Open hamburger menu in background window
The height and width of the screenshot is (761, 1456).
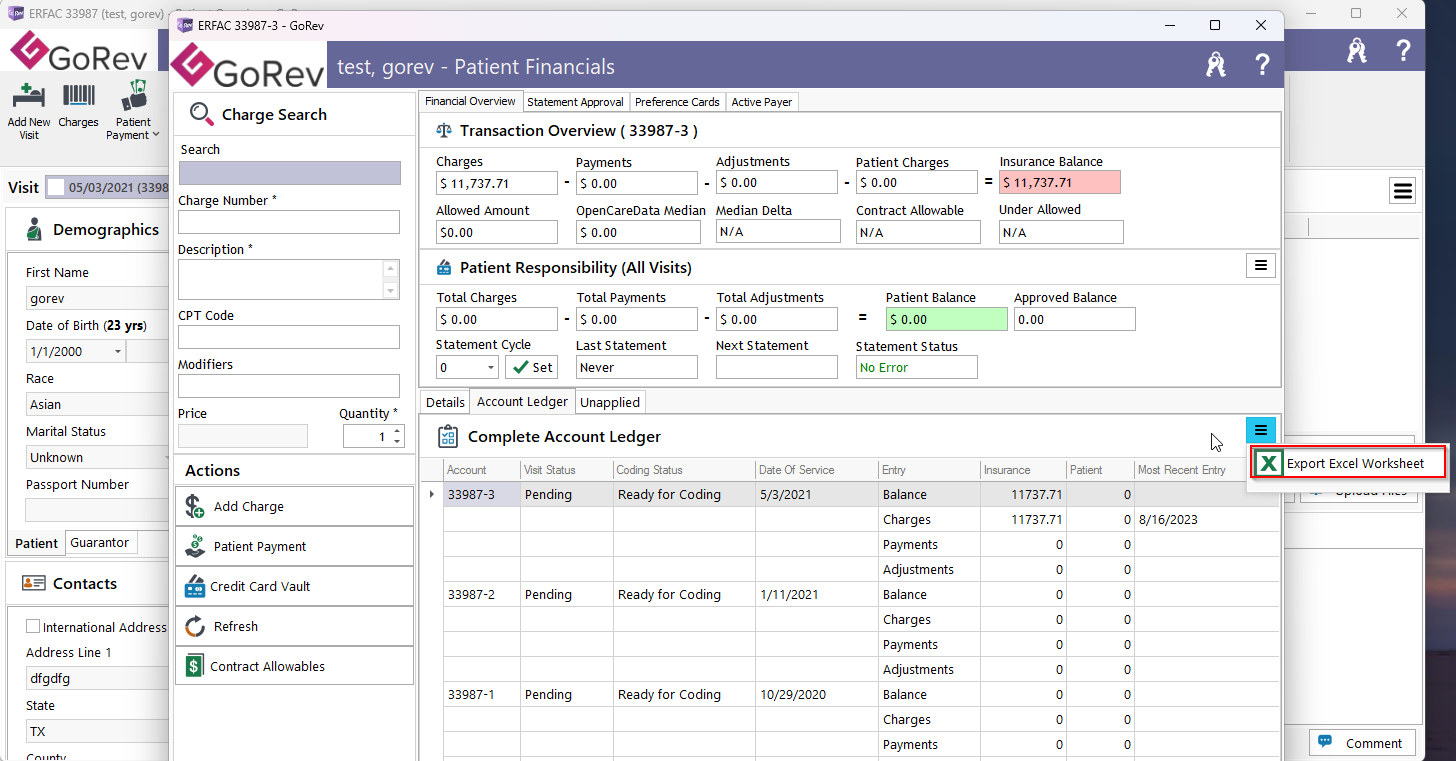pos(1402,191)
